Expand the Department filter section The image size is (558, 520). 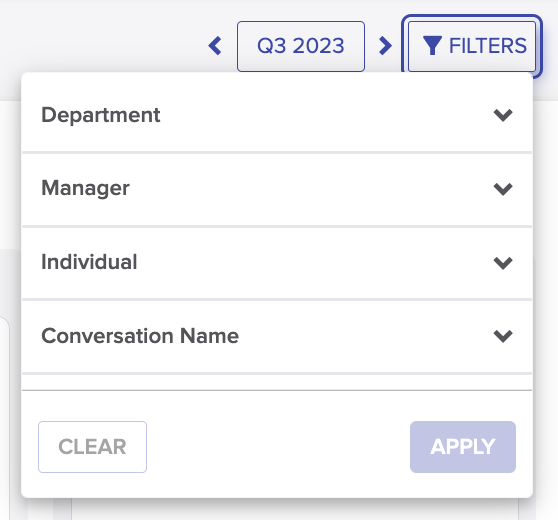tap(277, 115)
